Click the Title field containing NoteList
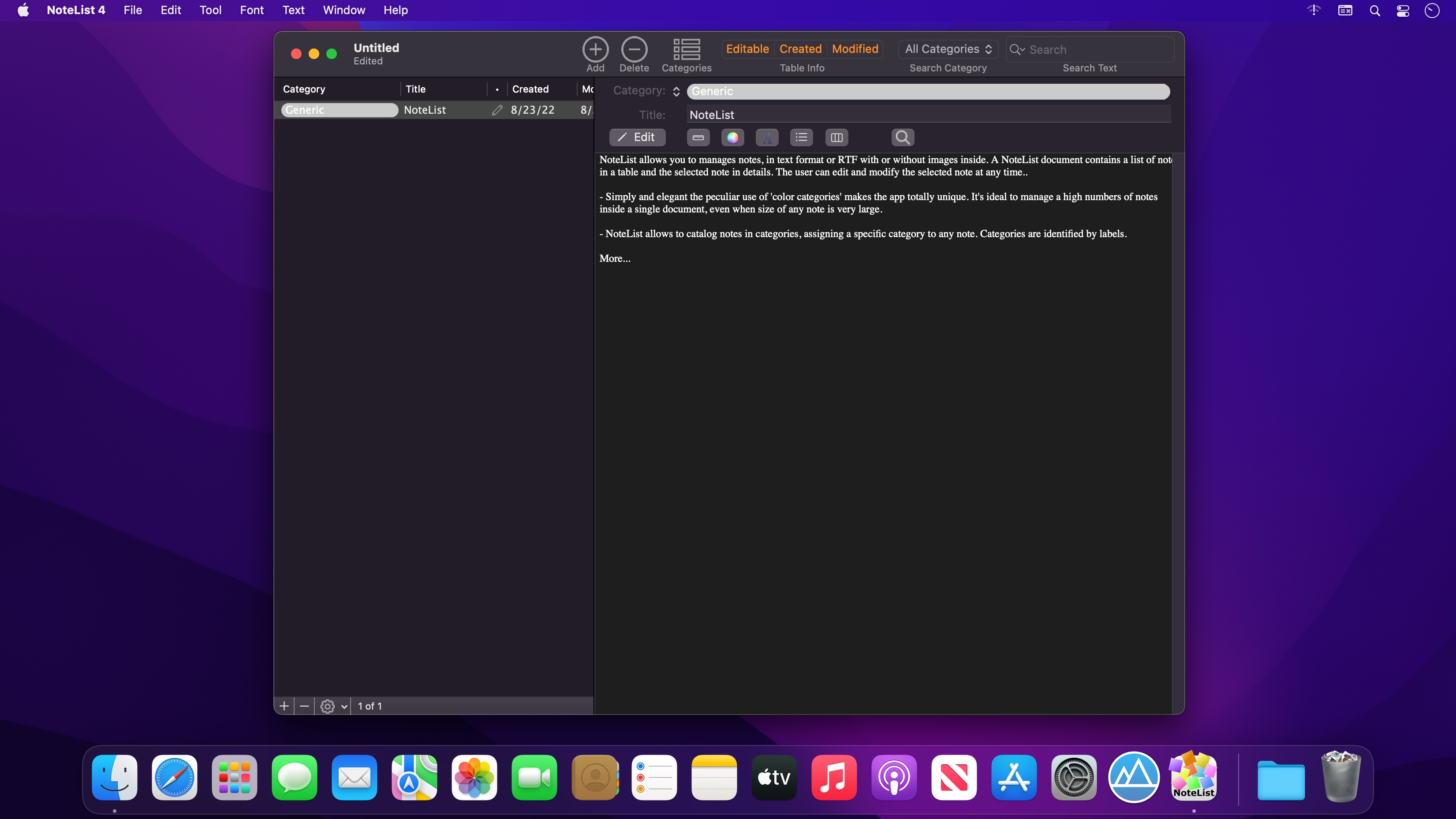Screen dimensions: 1456x819 point(929,115)
